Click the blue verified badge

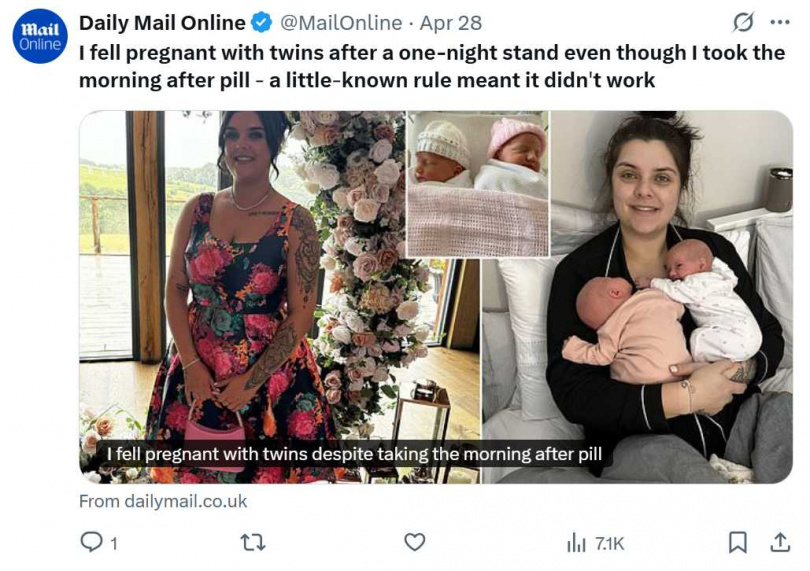coord(259,22)
